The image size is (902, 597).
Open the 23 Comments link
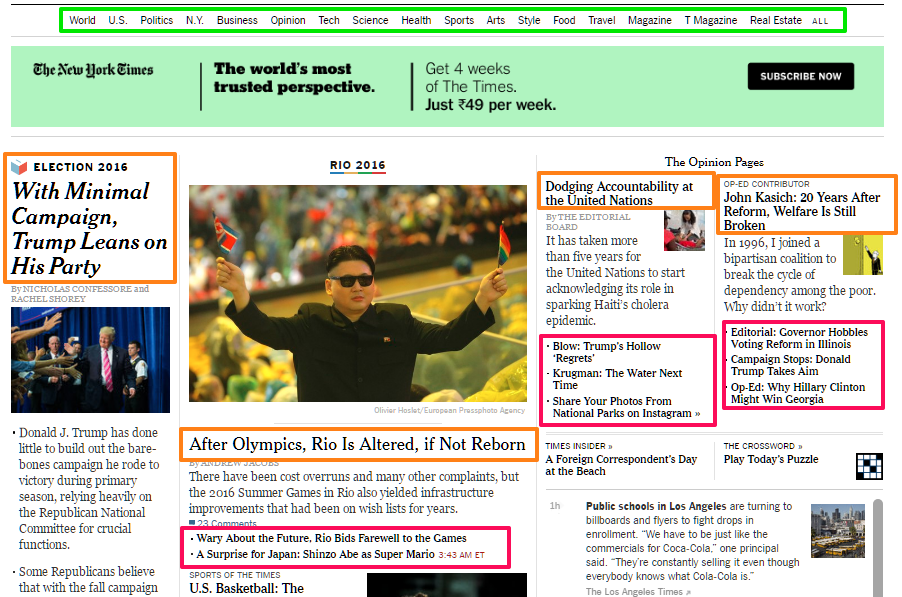[223, 523]
